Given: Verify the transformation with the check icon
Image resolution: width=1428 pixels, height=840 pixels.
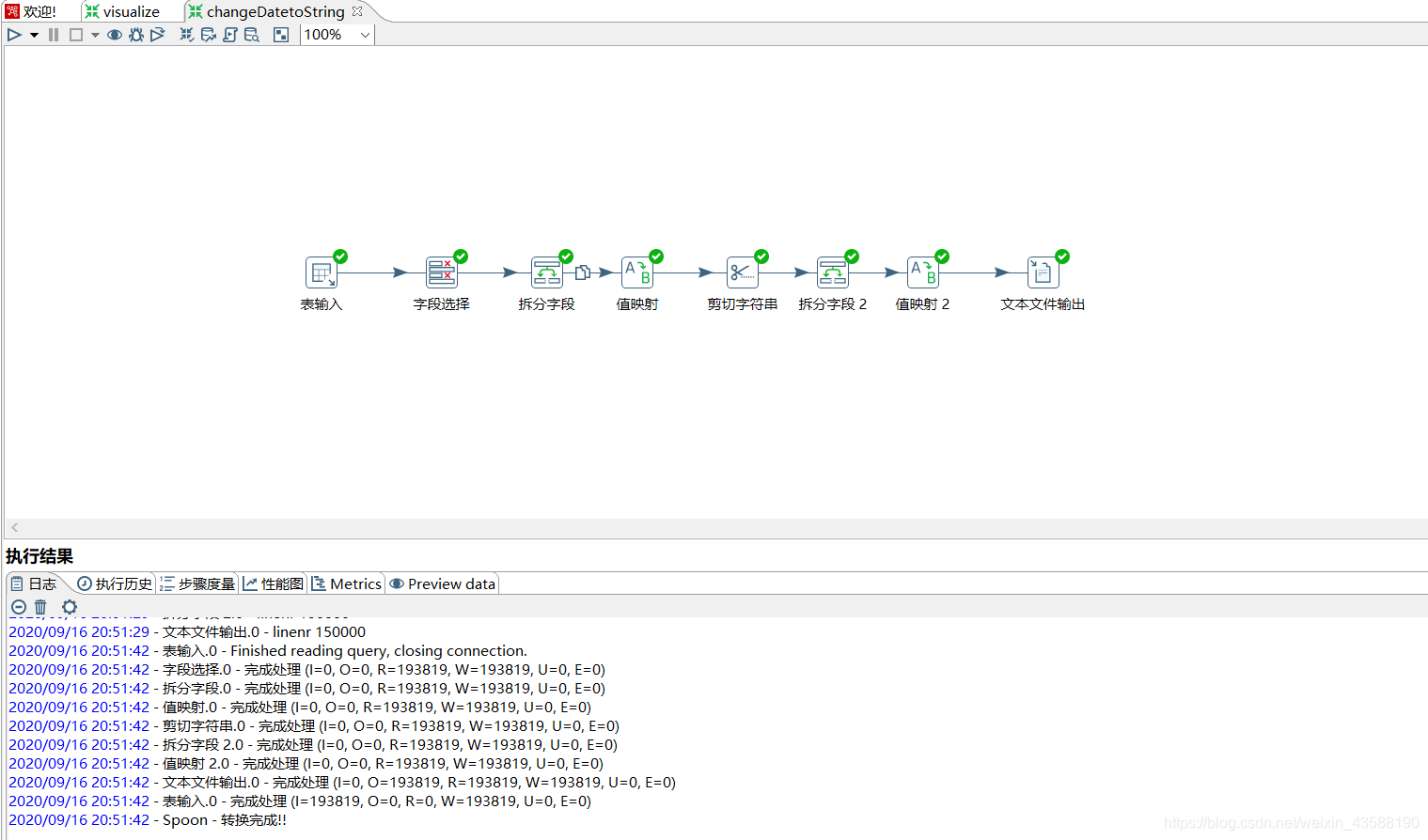Looking at the screenshot, I should click(x=187, y=35).
